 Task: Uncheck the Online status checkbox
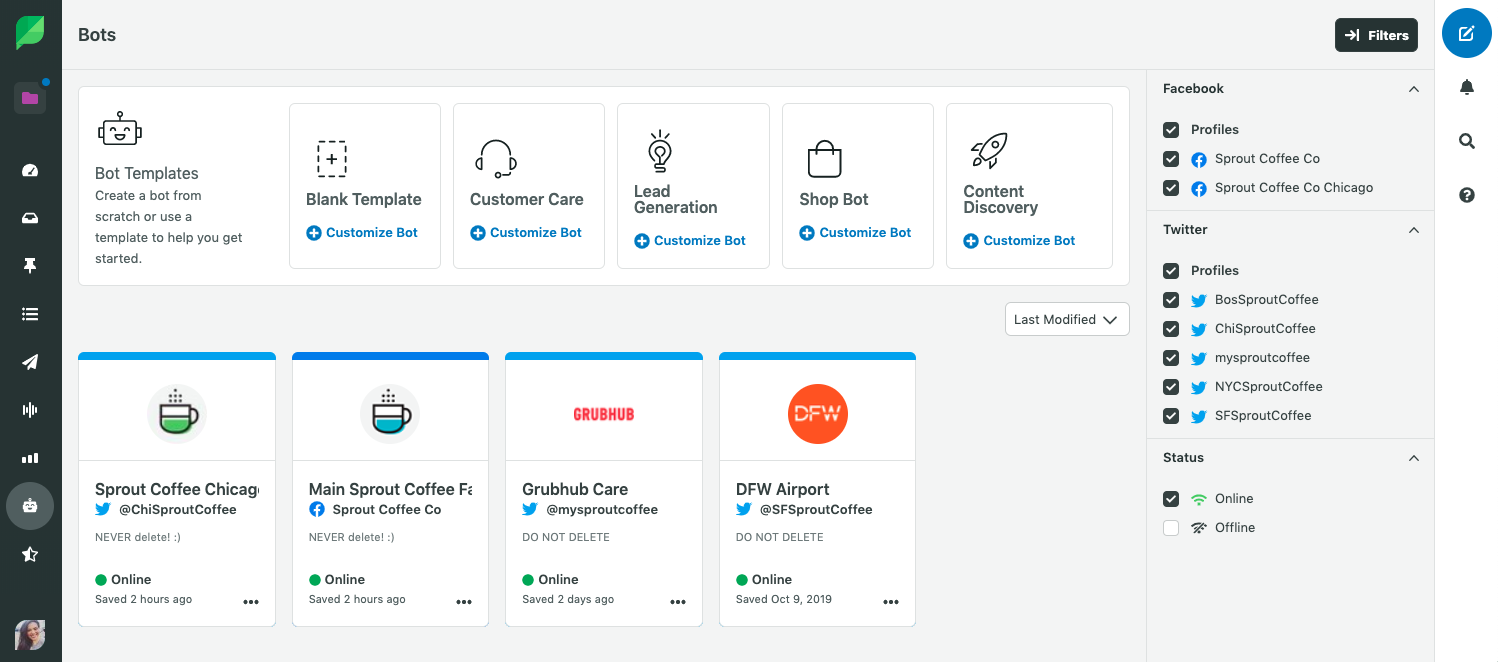coord(1171,499)
